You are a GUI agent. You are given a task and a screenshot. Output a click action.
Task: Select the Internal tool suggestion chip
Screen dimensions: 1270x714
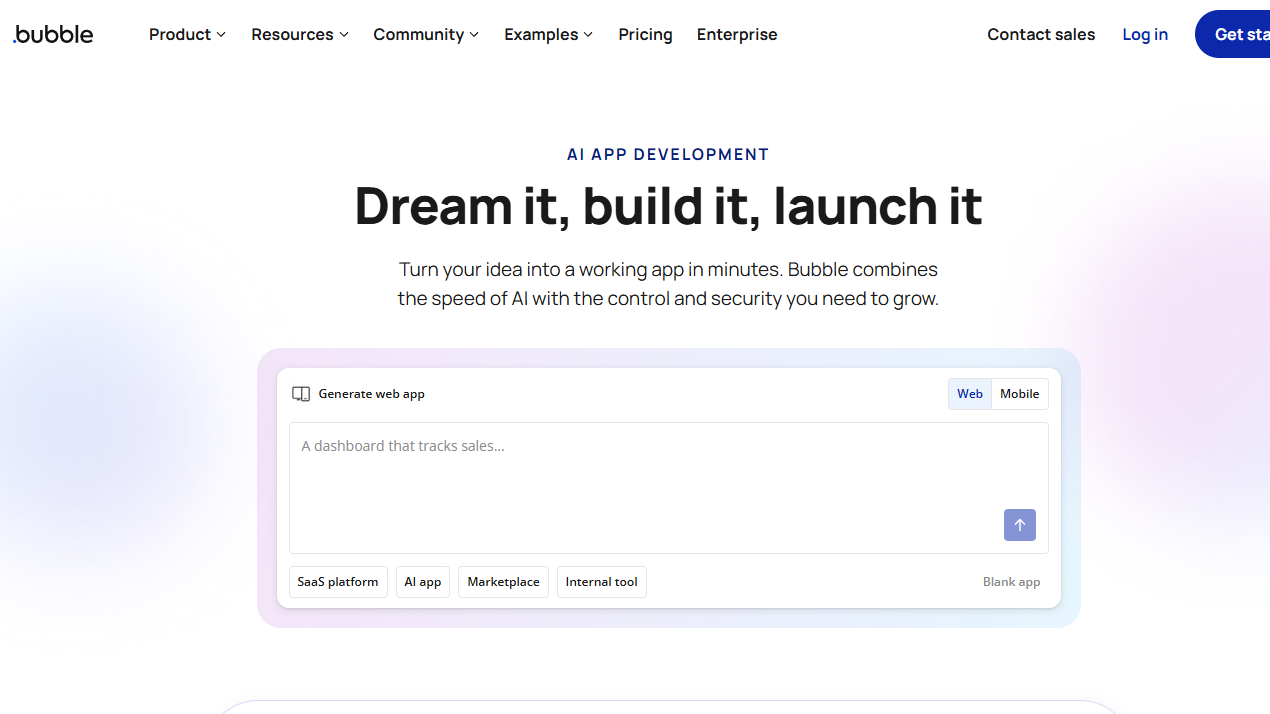coord(601,582)
